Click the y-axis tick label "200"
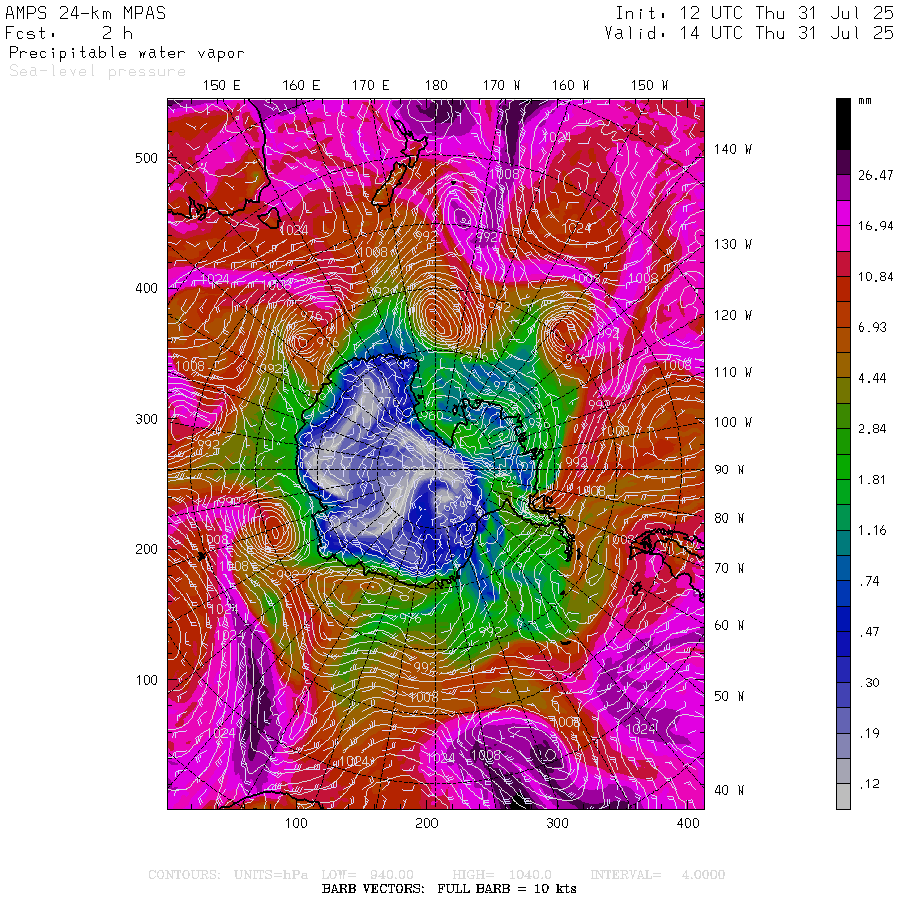The image size is (900, 900). coord(146,549)
